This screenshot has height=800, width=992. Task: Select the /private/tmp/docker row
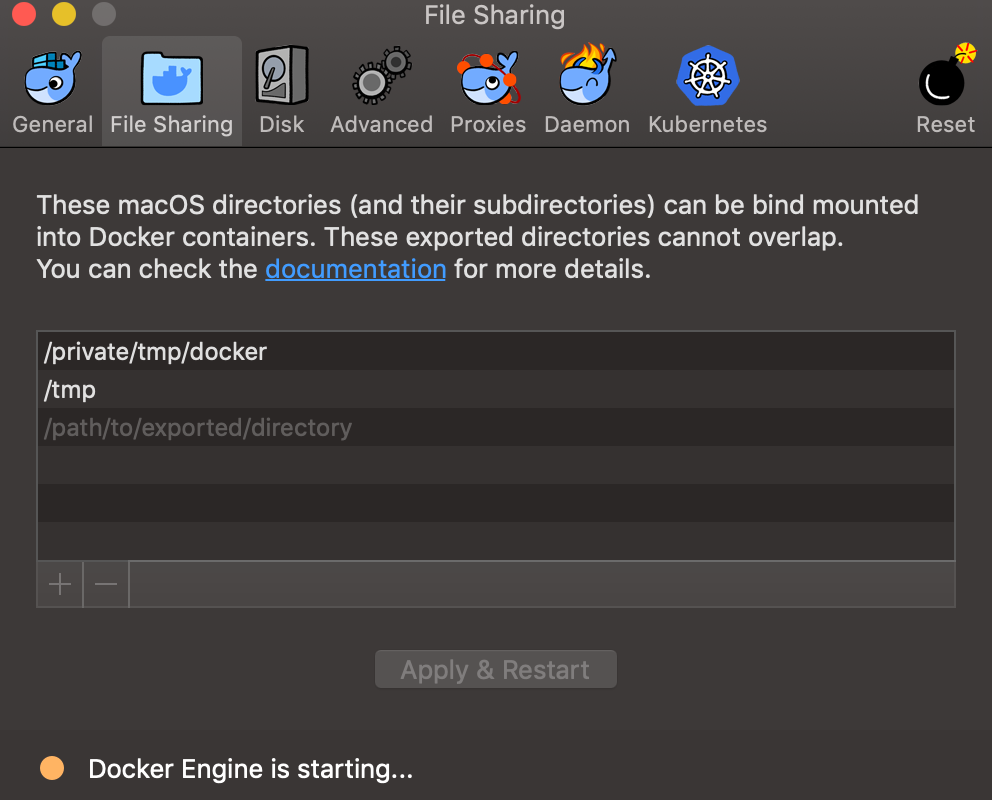tap(496, 352)
